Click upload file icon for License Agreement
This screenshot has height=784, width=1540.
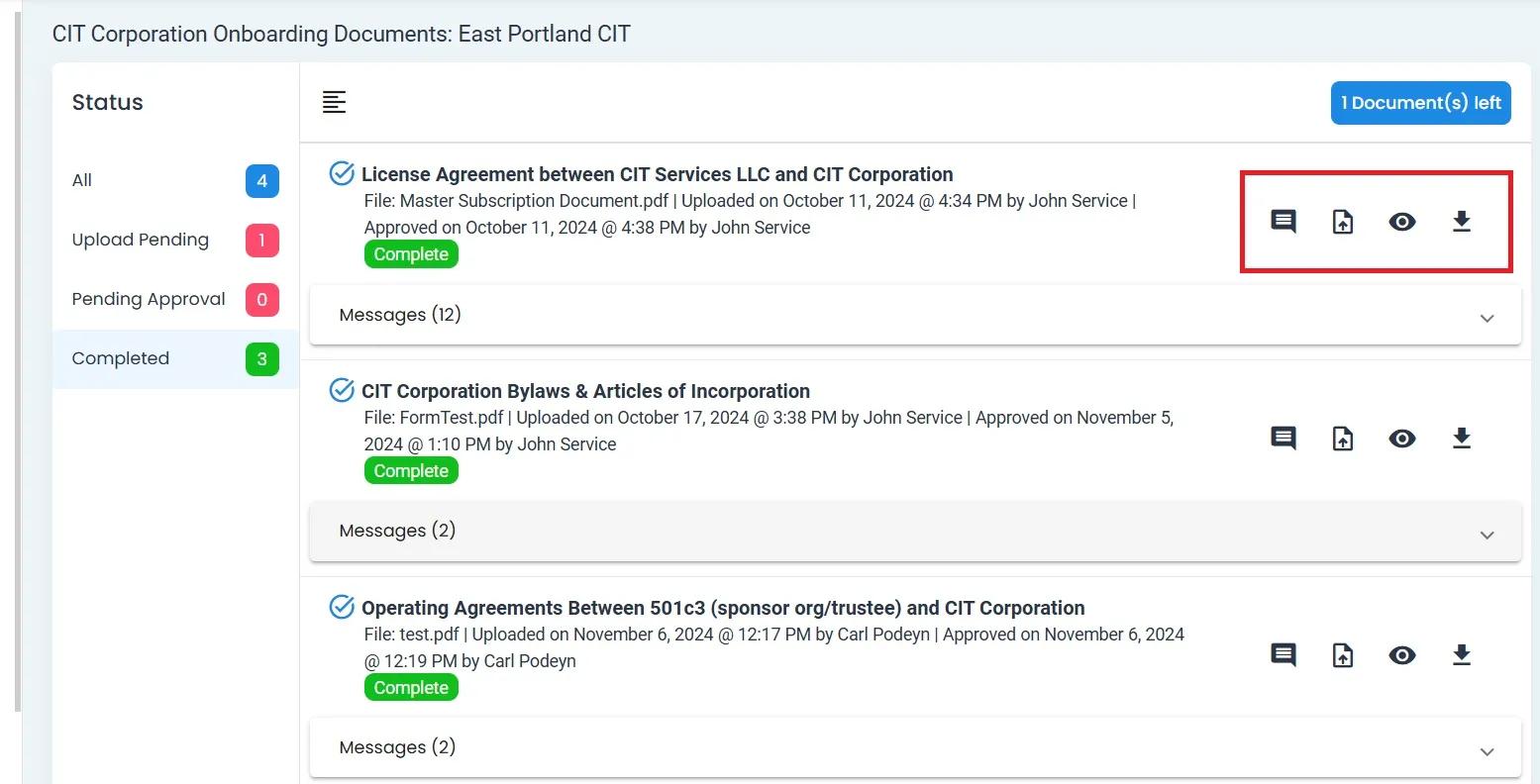1343,222
